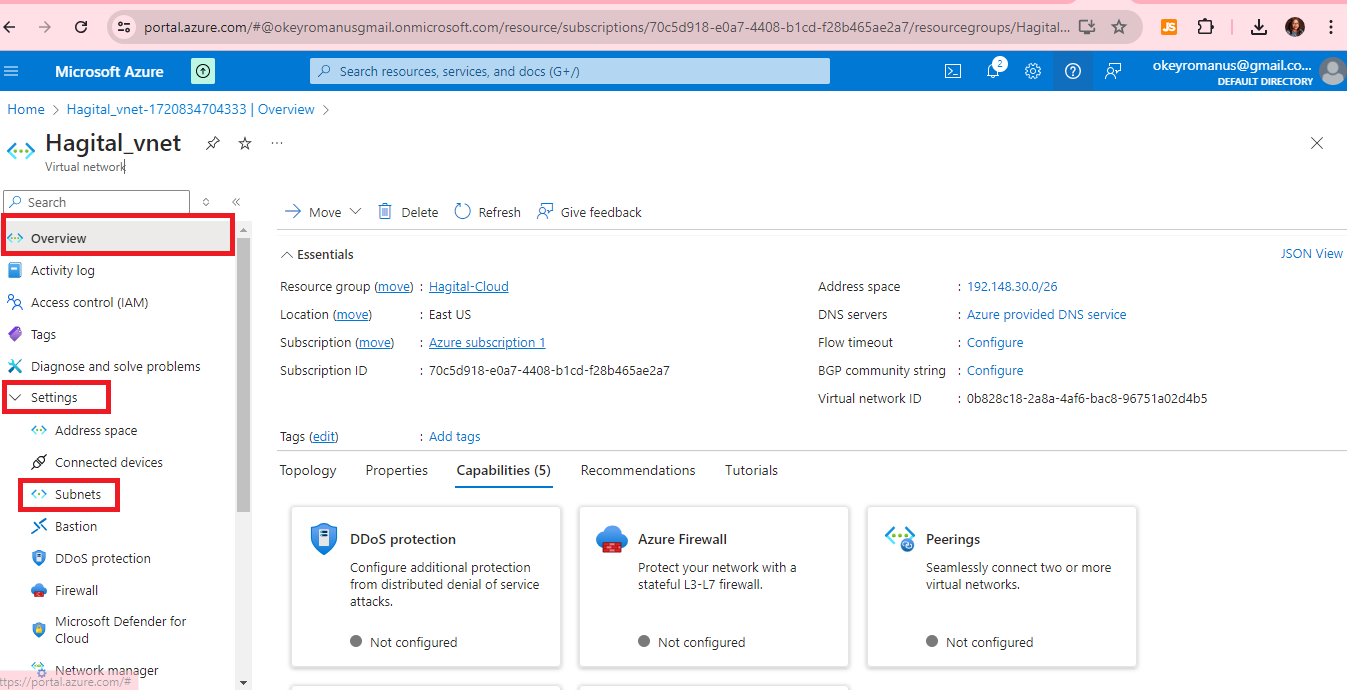Add Hagital_vnet to favorites star
Image resolution: width=1347 pixels, height=690 pixels.
[245, 143]
